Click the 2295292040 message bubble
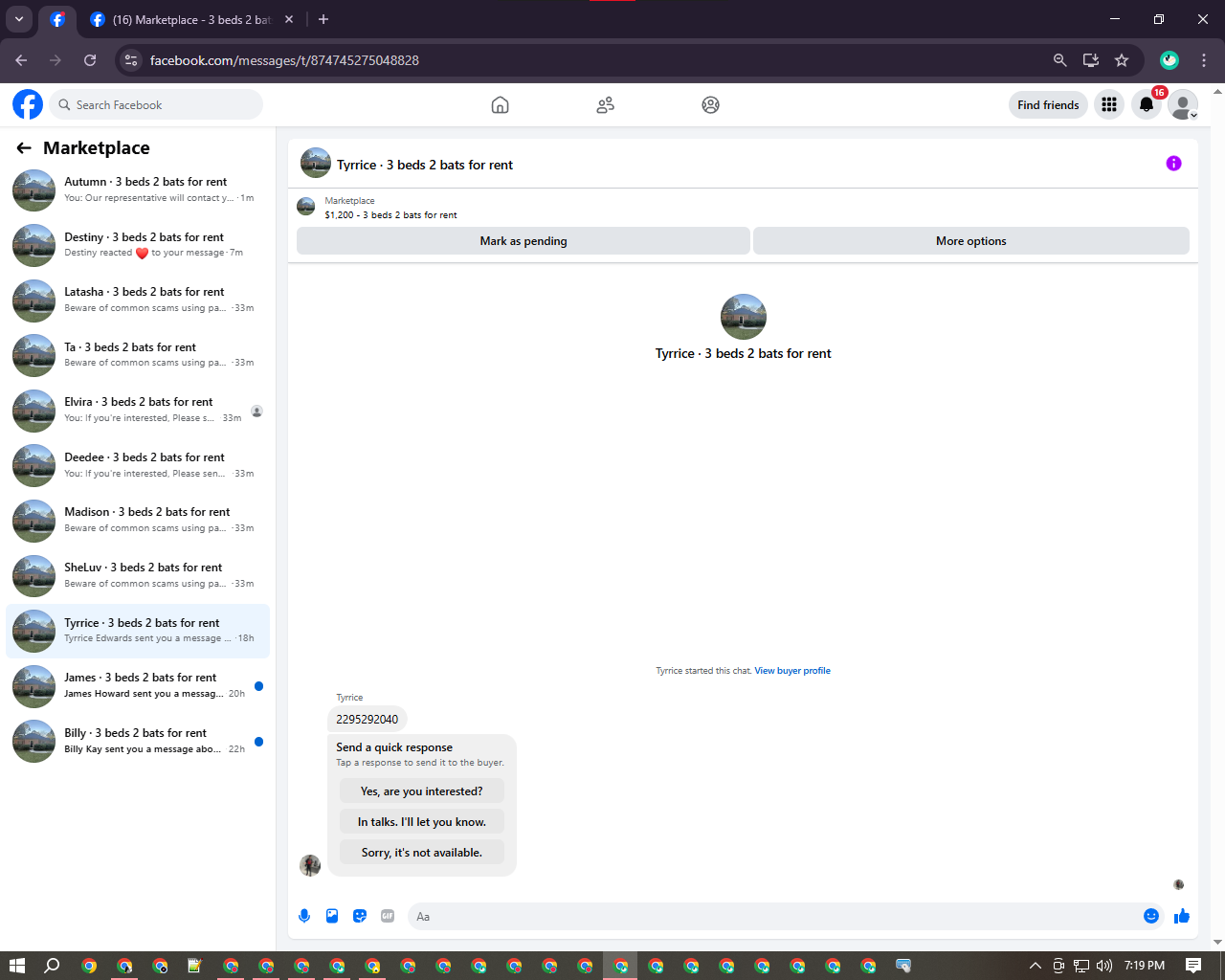This screenshot has height=980, width=1225. (367, 719)
